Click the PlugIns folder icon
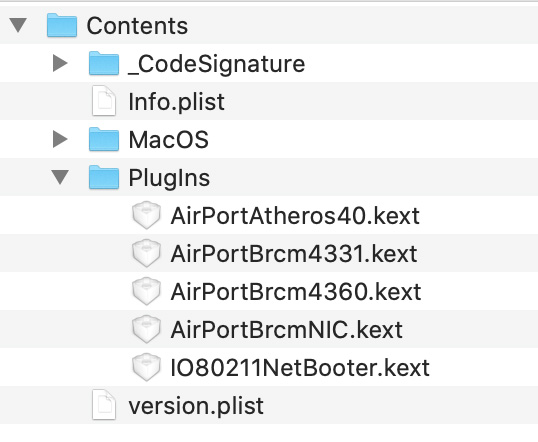538x442 pixels. click(x=104, y=177)
